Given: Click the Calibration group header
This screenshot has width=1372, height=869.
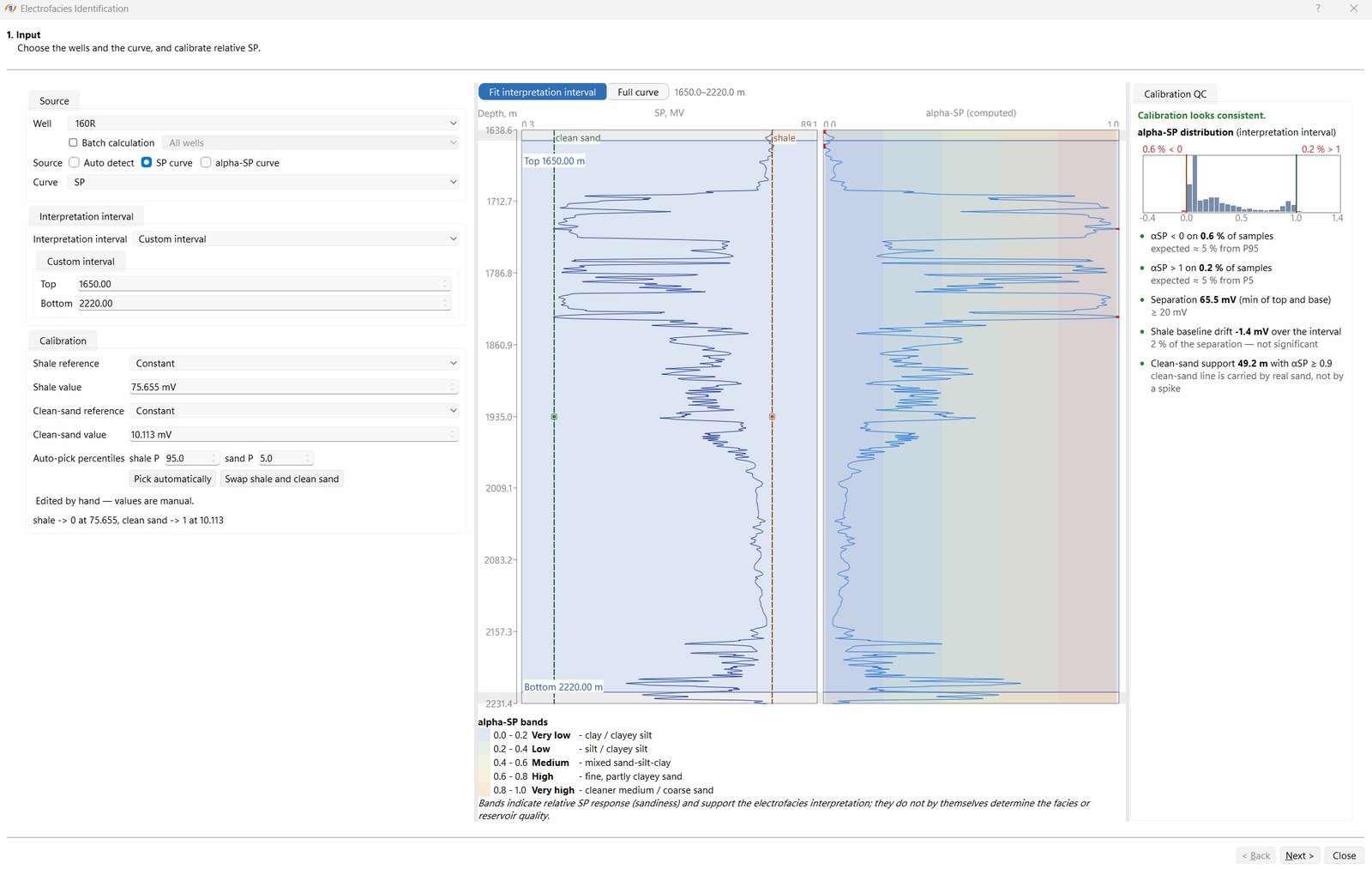Looking at the screenshot, I should click(63, 341).
